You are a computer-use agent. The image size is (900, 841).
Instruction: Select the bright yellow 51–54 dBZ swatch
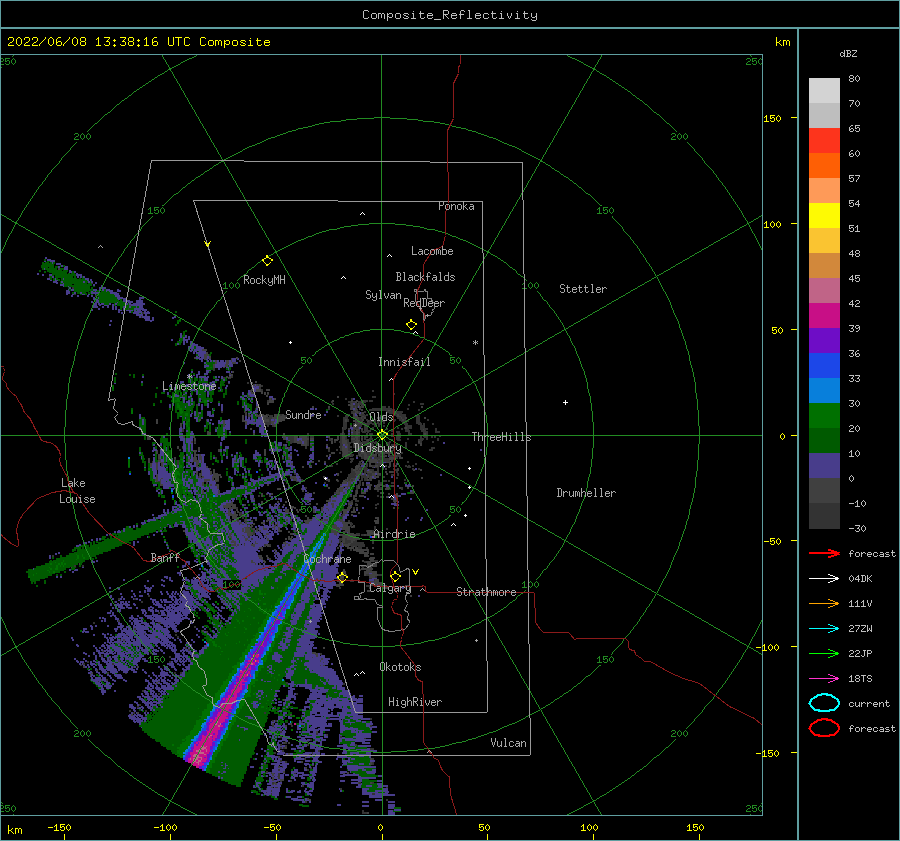pyautogui.click(x=824, y=216)
